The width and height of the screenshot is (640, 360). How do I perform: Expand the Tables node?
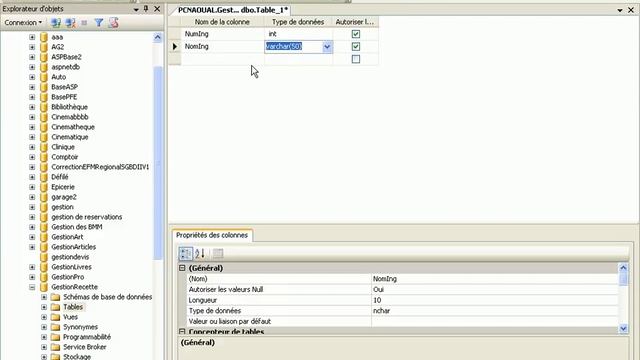click(44, 307)
